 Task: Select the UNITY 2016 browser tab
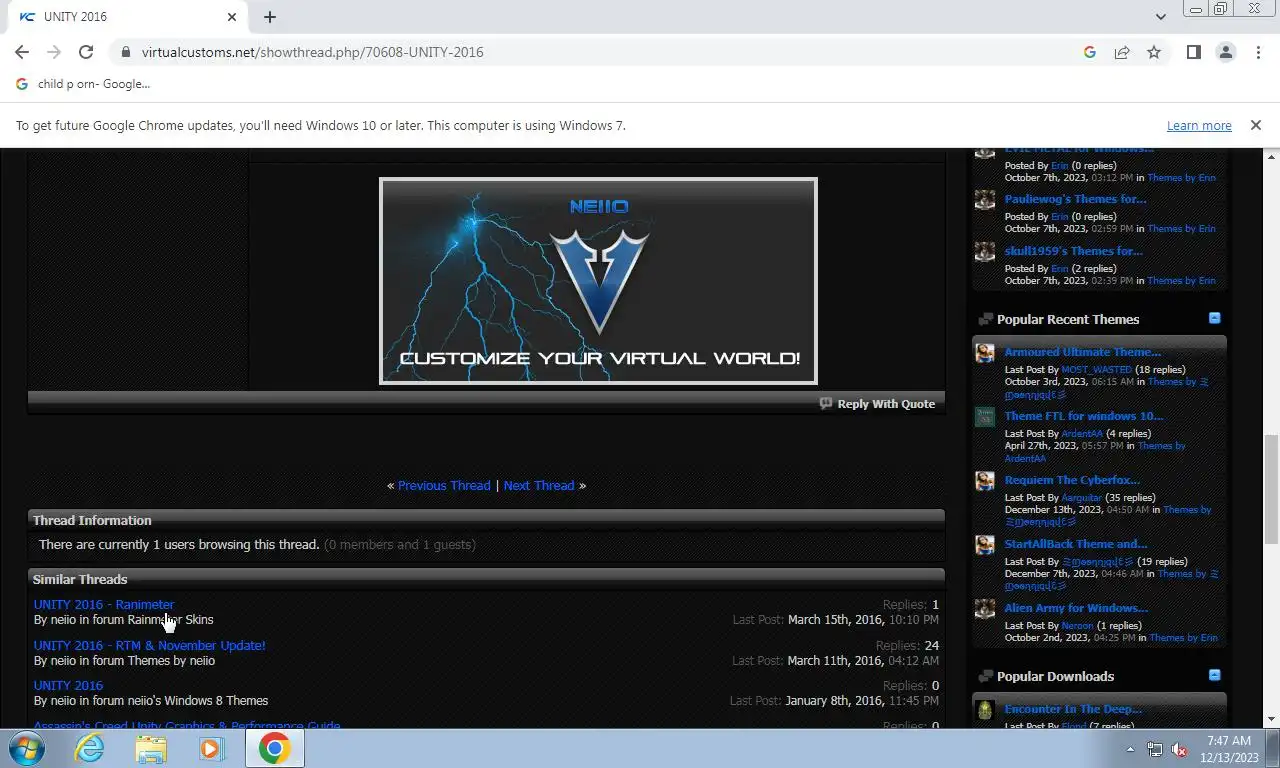tap(125, 17)
